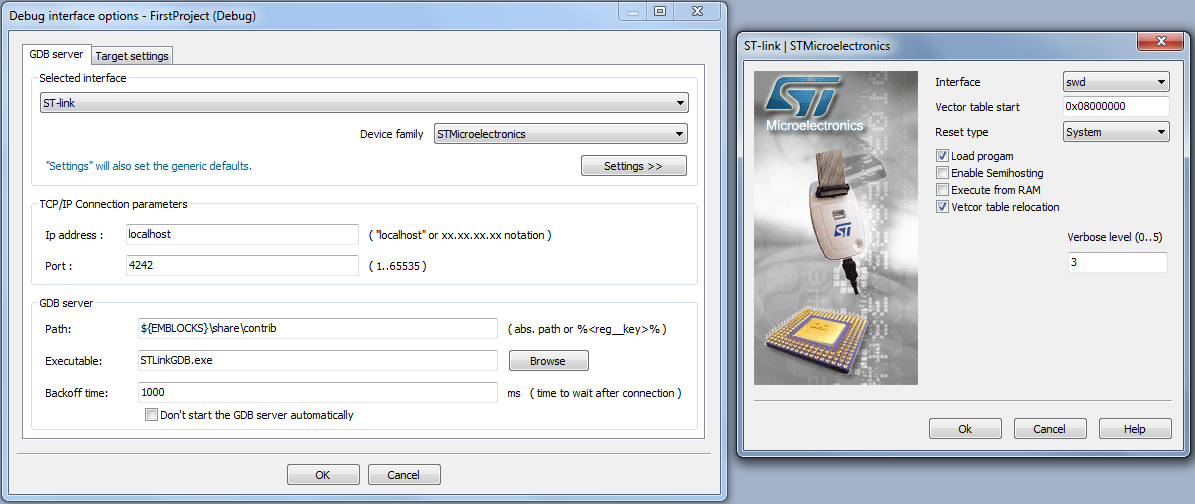Select the GDB server tab
This screenshot has width=1195, height=504.
[56, 54]
